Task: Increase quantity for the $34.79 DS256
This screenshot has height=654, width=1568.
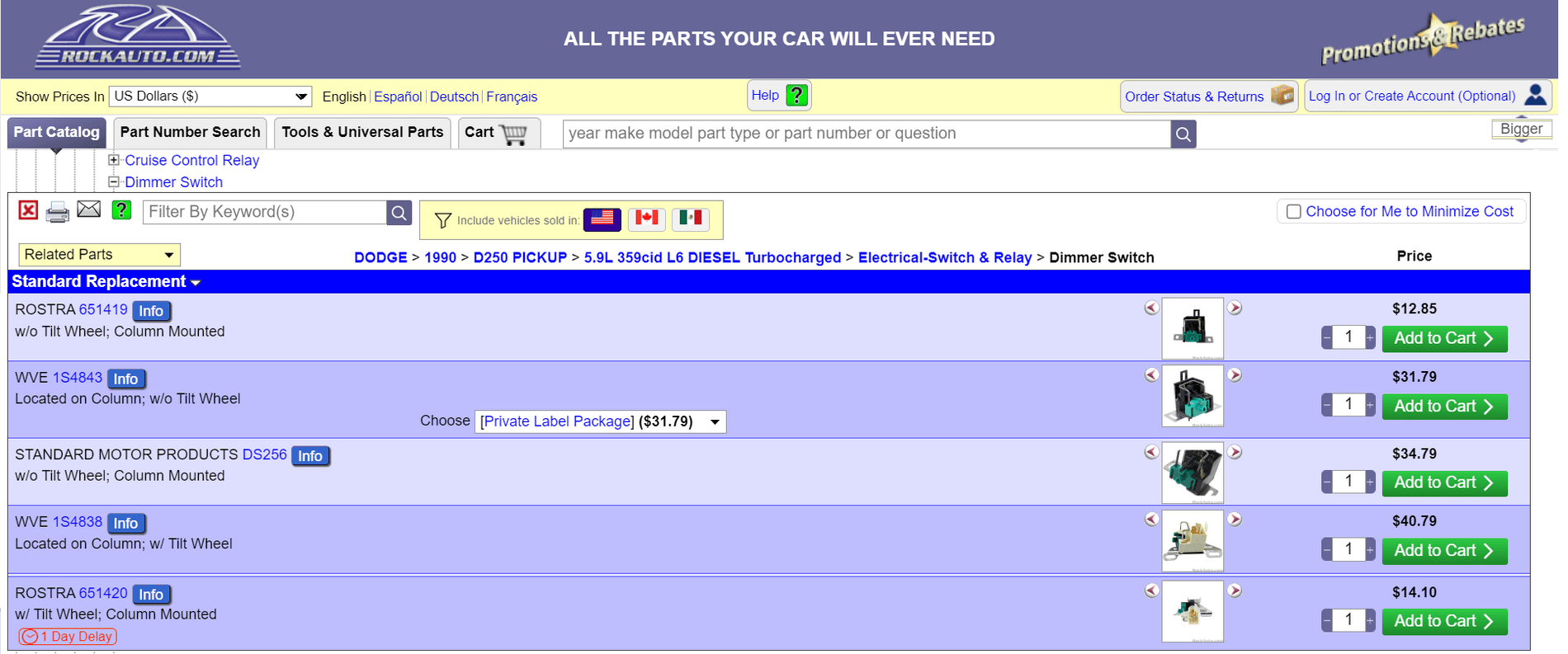Action: (x=1370, y=482)
